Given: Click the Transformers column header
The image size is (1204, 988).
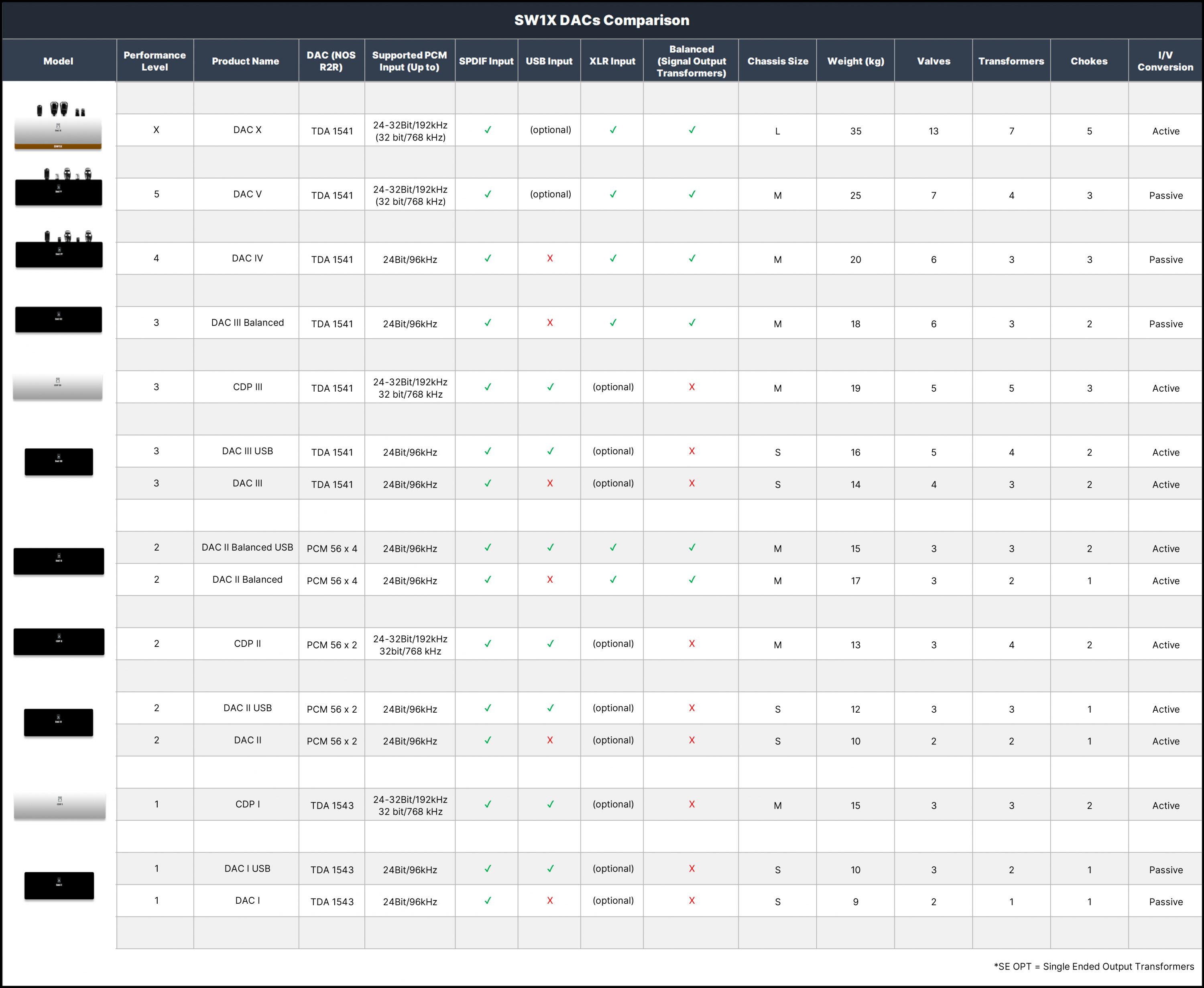Looking at the screenshot, I should tap(1011, 61).
